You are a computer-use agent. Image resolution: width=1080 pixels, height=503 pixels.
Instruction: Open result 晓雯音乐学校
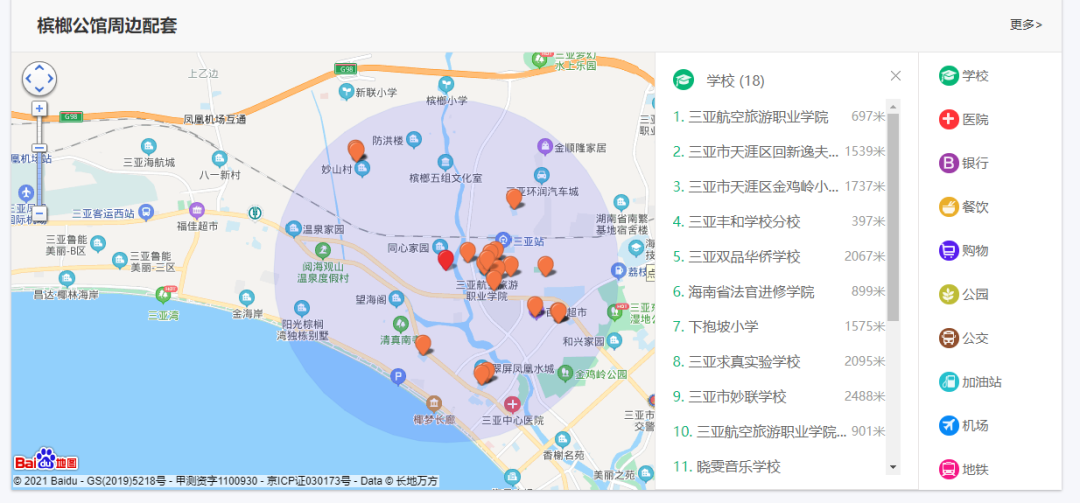(779, 467)
